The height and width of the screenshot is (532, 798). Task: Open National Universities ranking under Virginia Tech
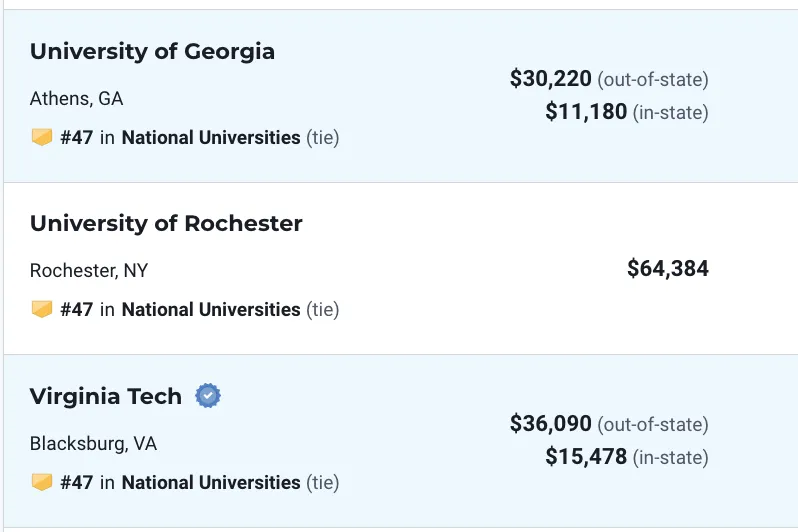click(x=211, y=482)
